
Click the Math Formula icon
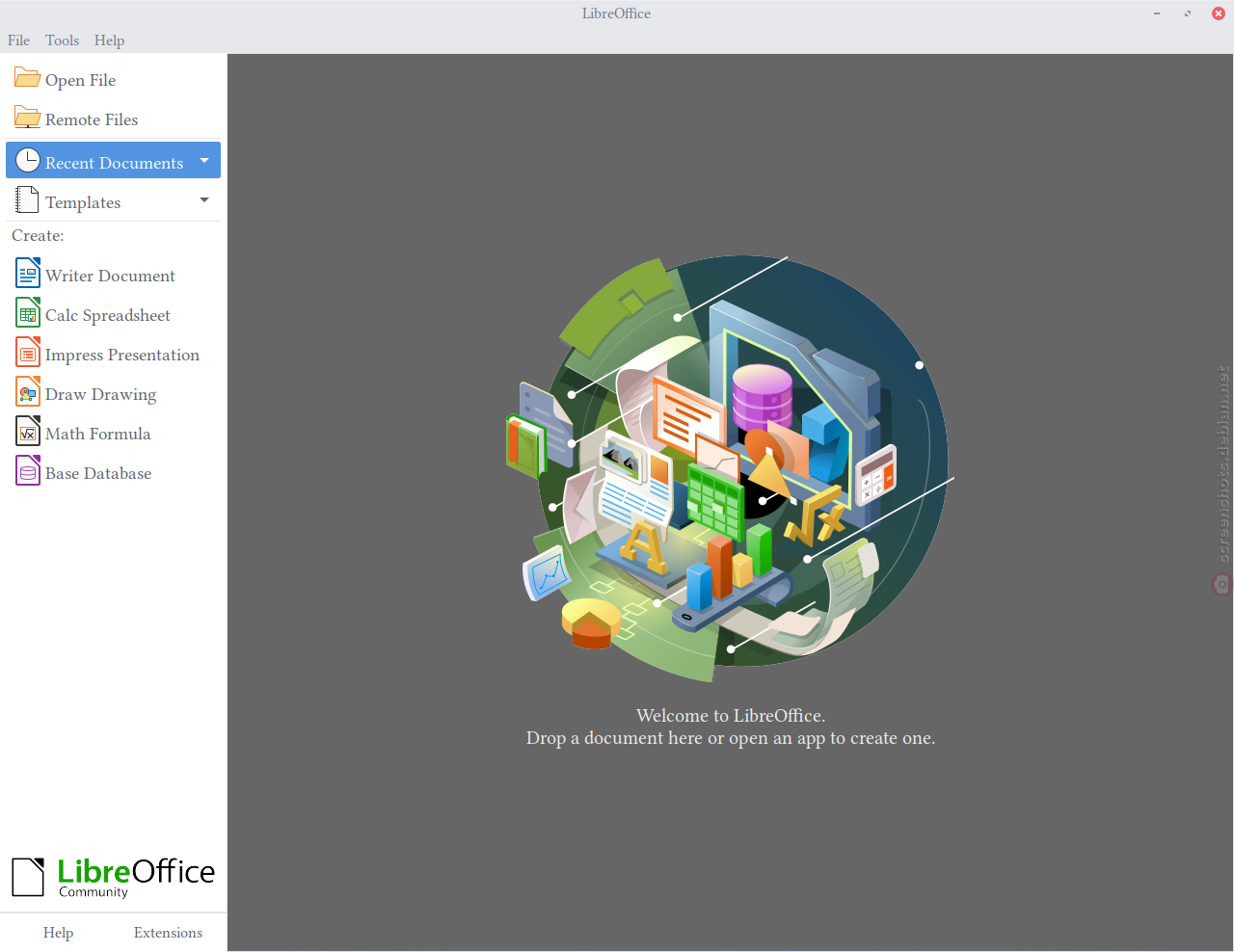[x=28, y=432]
